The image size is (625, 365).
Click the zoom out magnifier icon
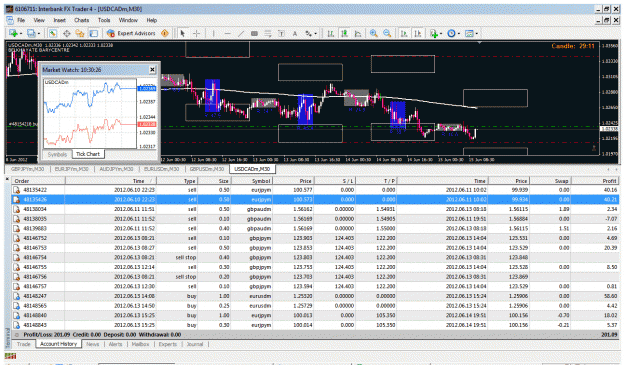(x=387, y=33)
